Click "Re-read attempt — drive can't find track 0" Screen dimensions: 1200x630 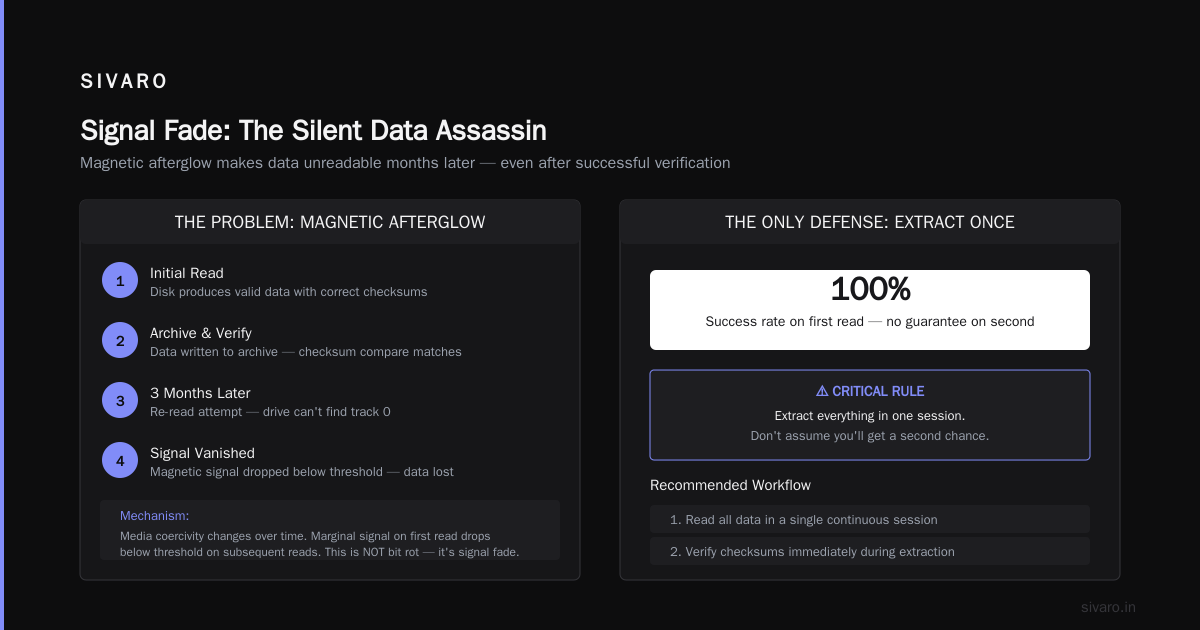click(270, 412)
